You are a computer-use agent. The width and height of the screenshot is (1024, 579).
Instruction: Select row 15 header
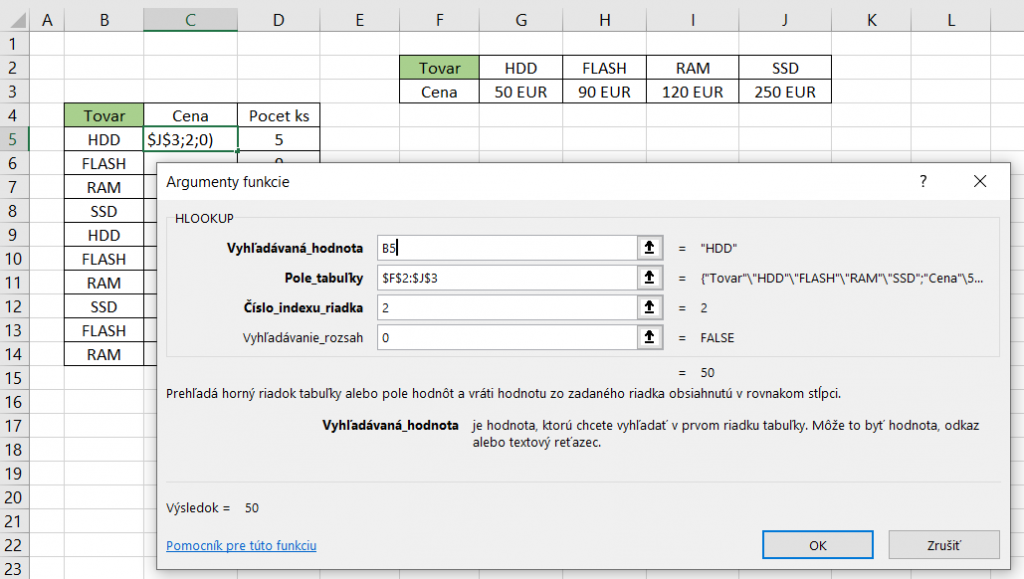click(14, 378)
